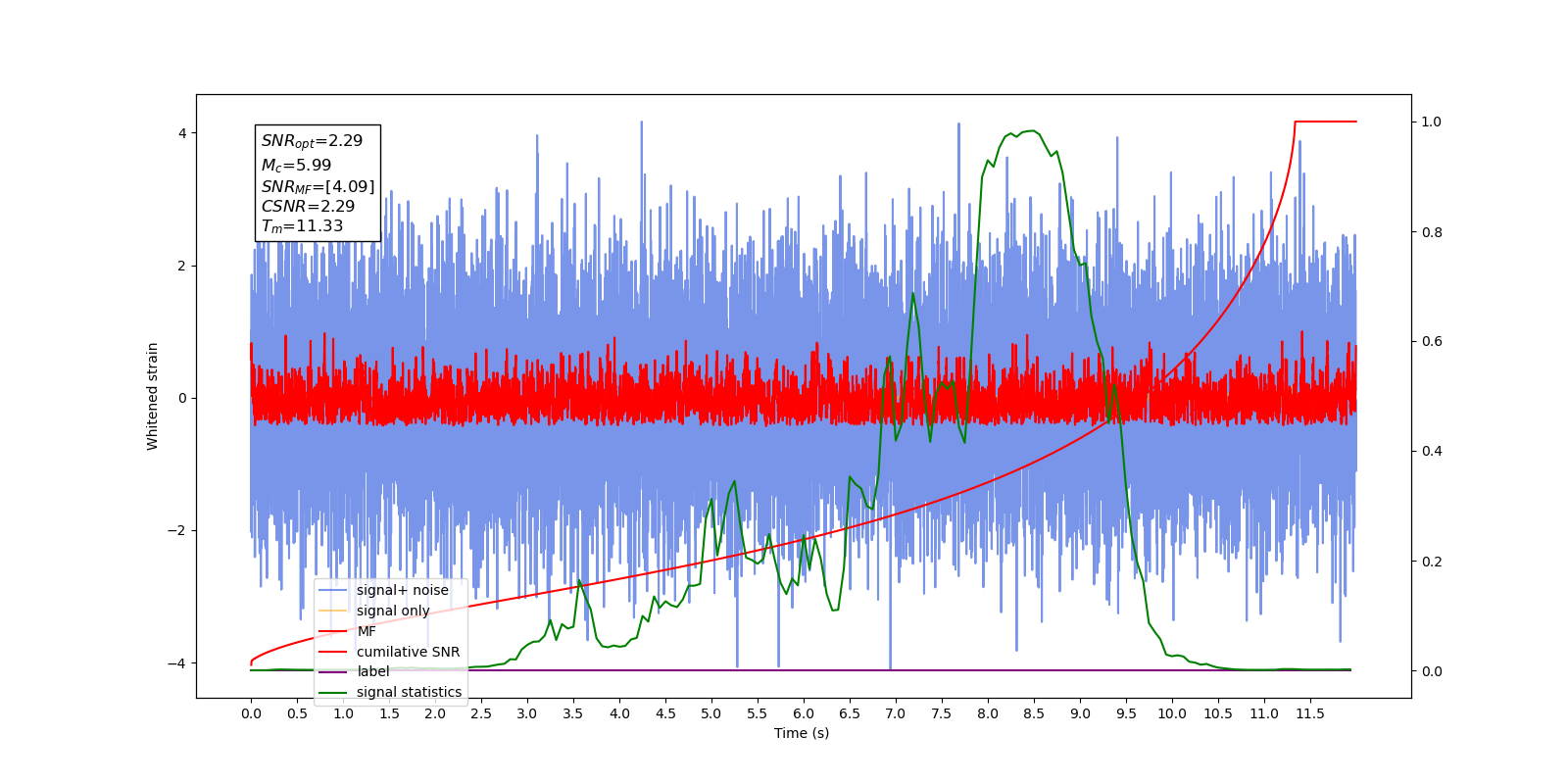Click the 1.0 tick on time axis

click(x=343, y=713)
